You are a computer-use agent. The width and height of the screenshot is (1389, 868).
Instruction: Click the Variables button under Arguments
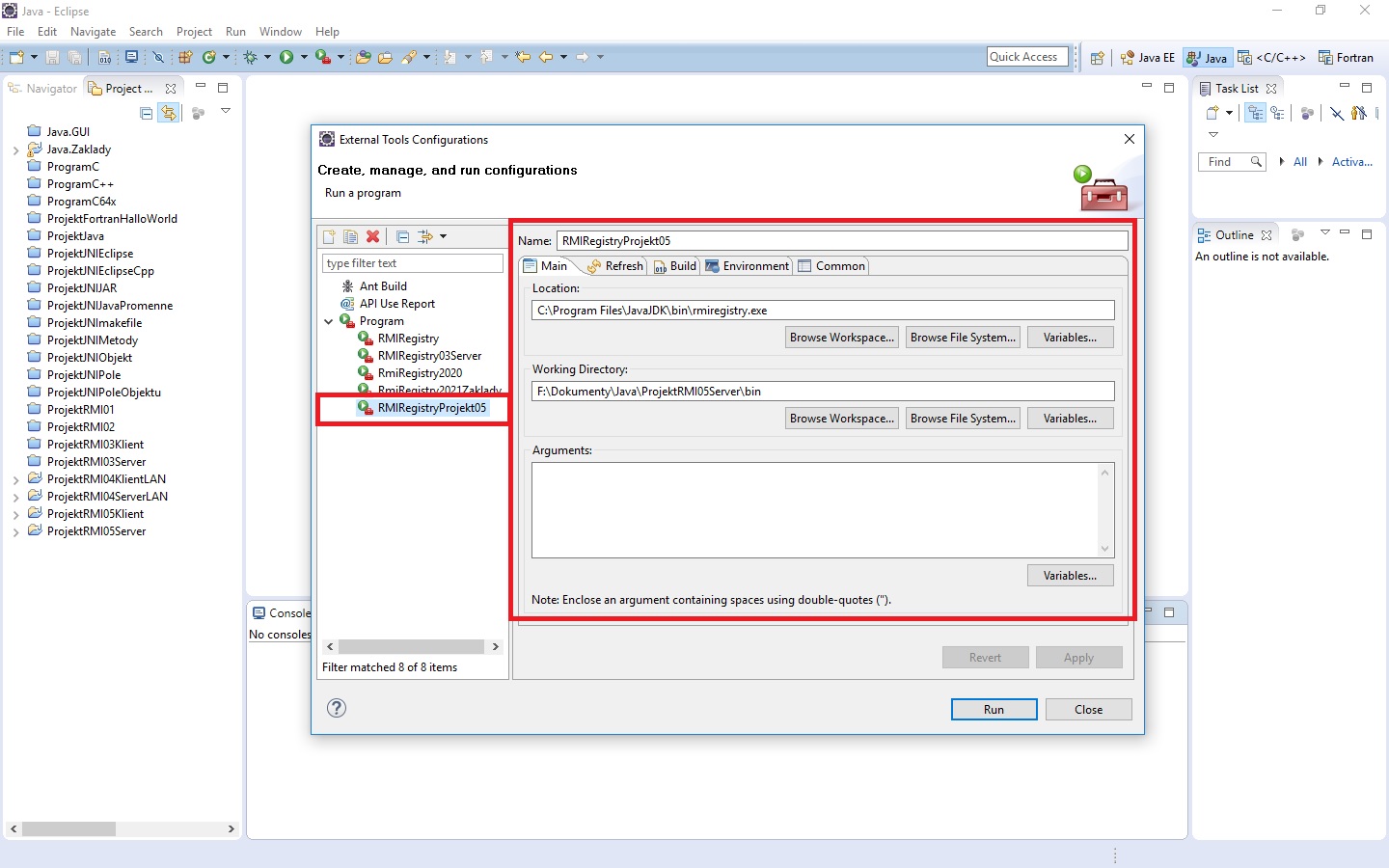1070,576
